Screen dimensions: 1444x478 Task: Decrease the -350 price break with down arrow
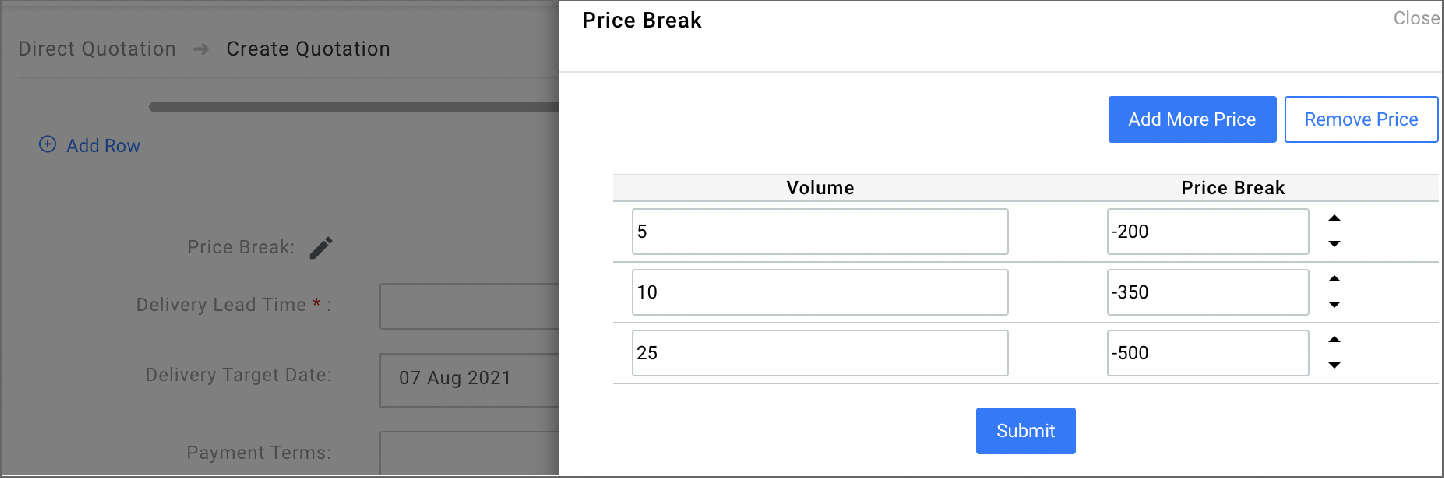point(1334,305)
